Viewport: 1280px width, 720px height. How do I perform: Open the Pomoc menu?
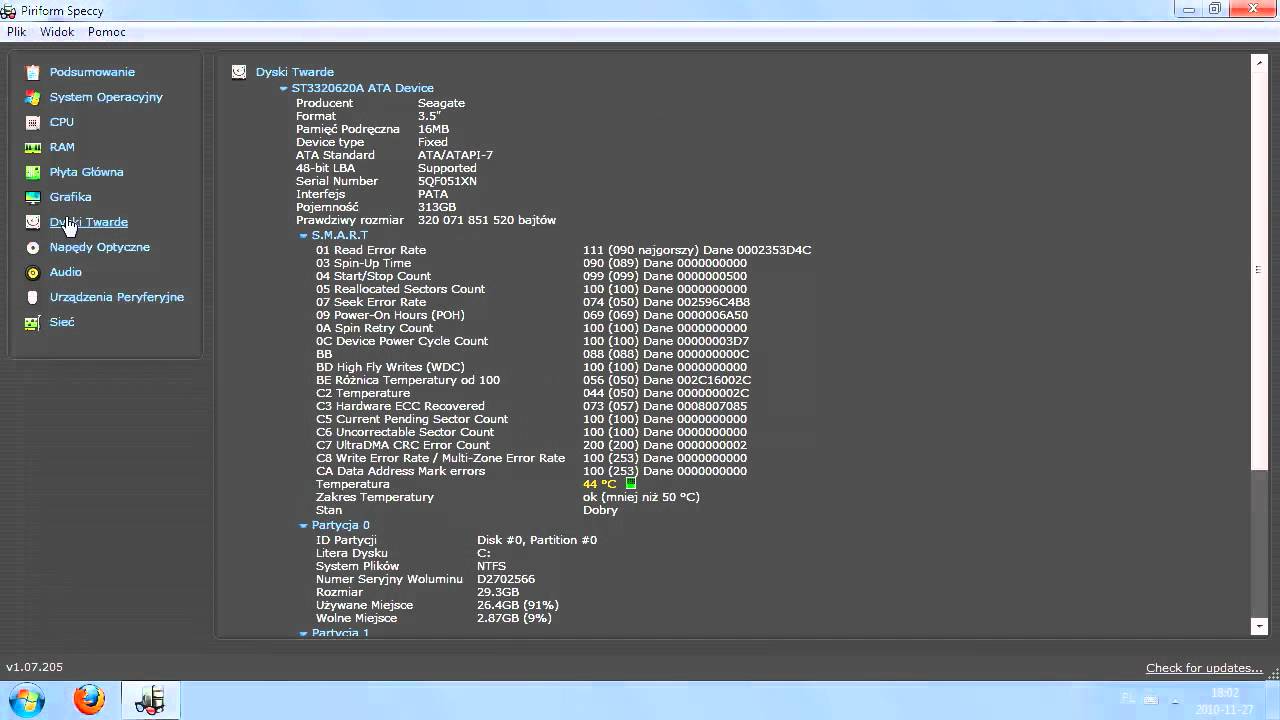[107, 32]
